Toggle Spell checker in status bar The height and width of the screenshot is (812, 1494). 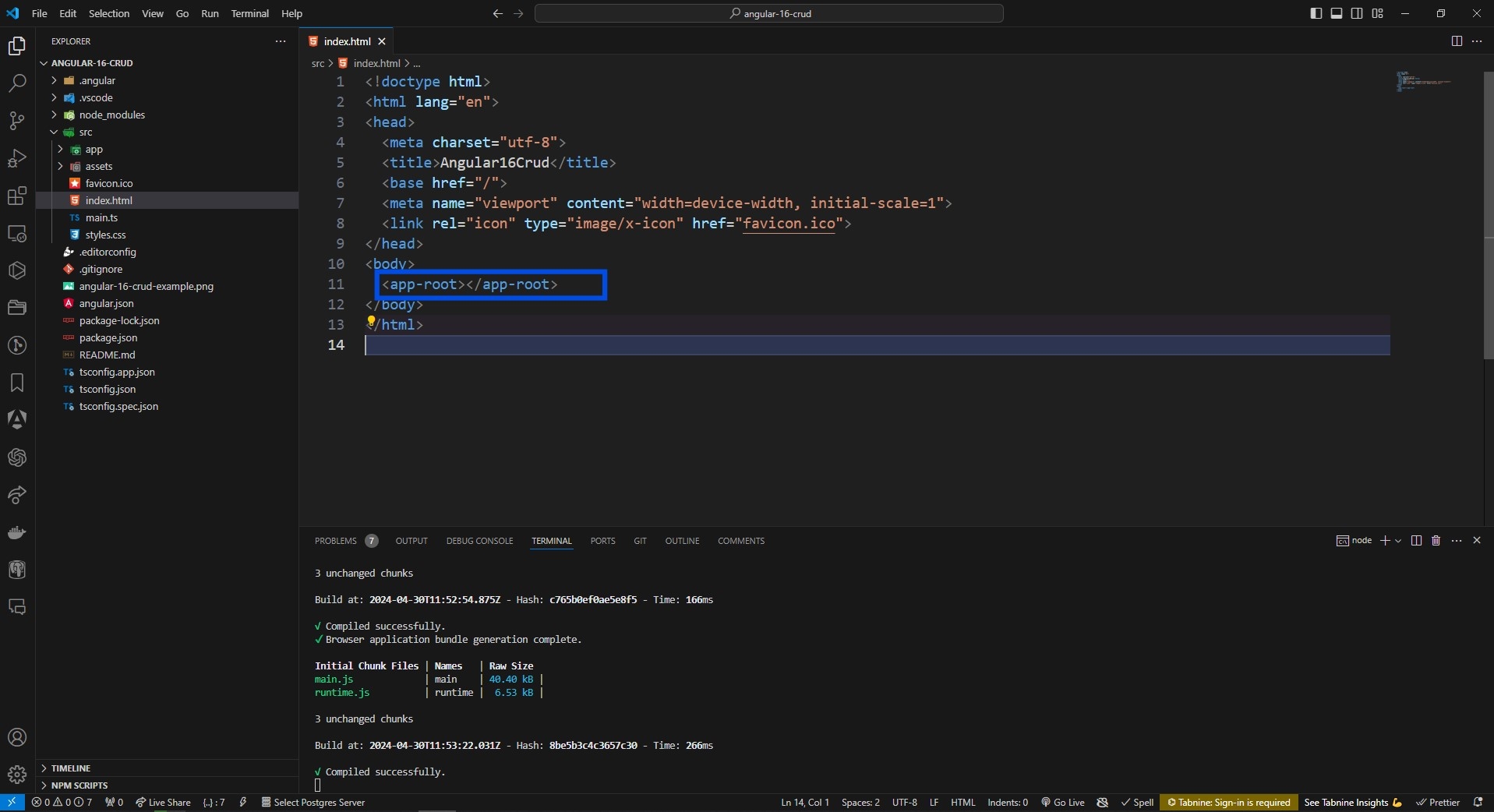coord(1137,803)
